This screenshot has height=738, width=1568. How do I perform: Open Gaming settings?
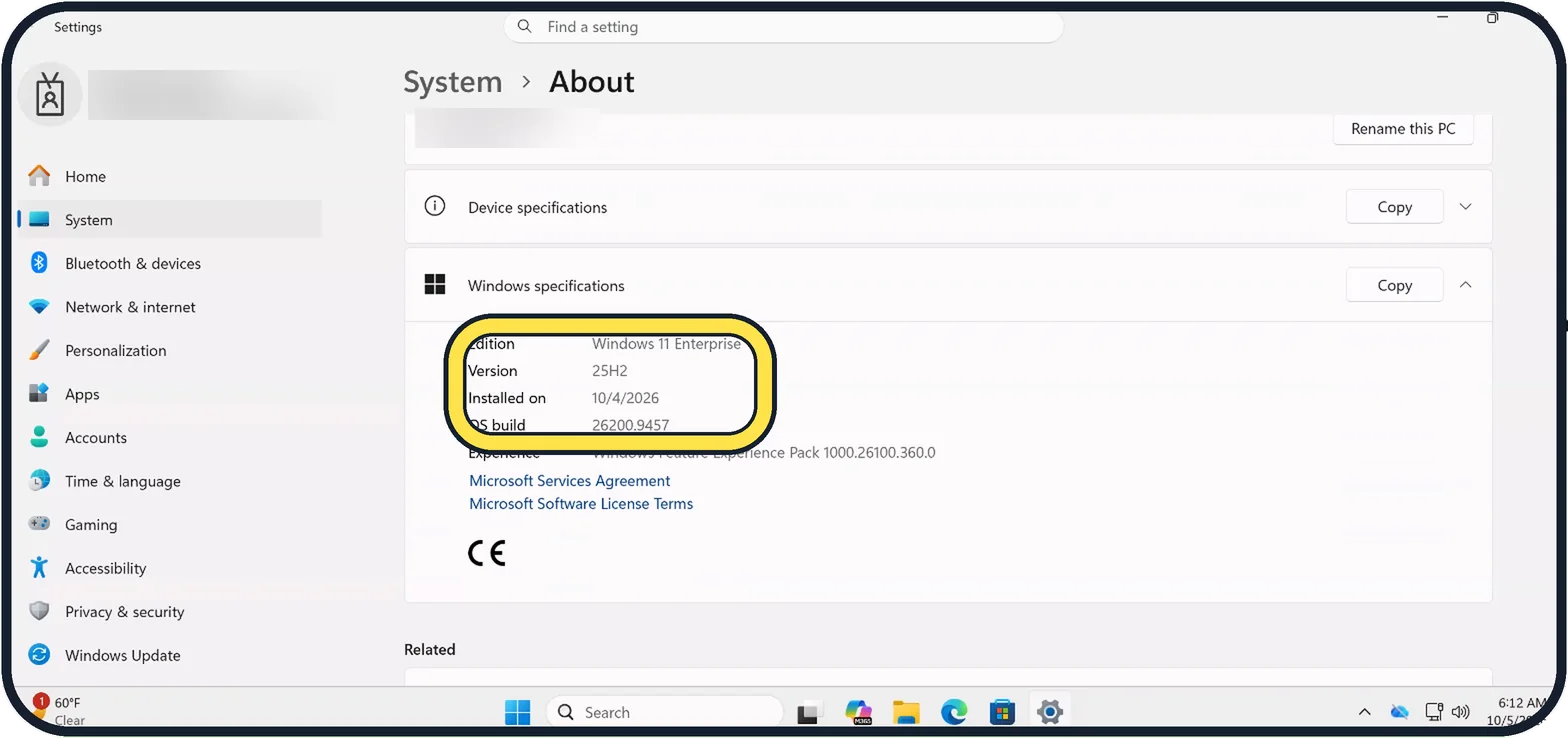point(169,524)
